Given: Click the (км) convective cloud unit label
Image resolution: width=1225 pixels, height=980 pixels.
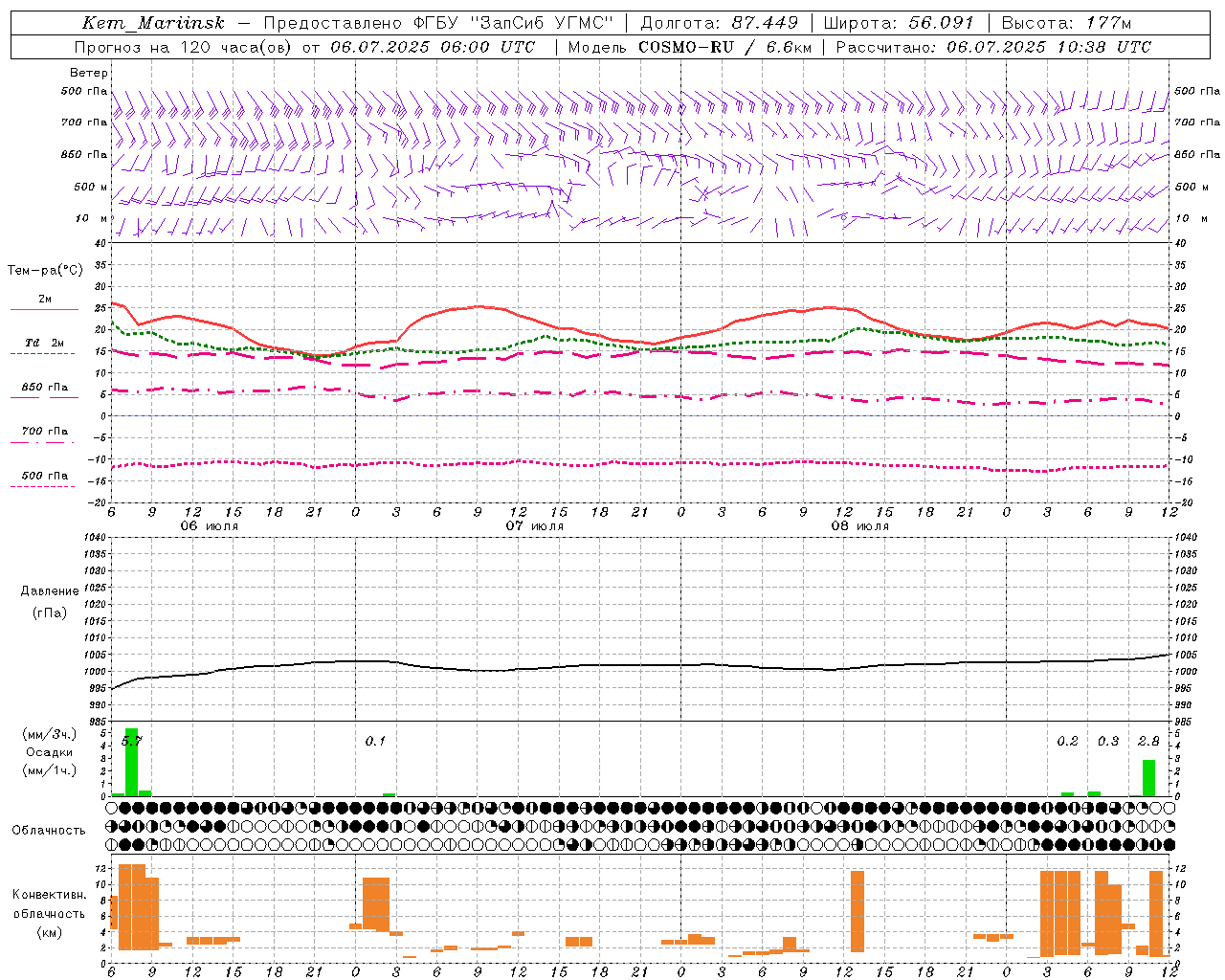Looking at the screenshot, I should click(49, 932).
